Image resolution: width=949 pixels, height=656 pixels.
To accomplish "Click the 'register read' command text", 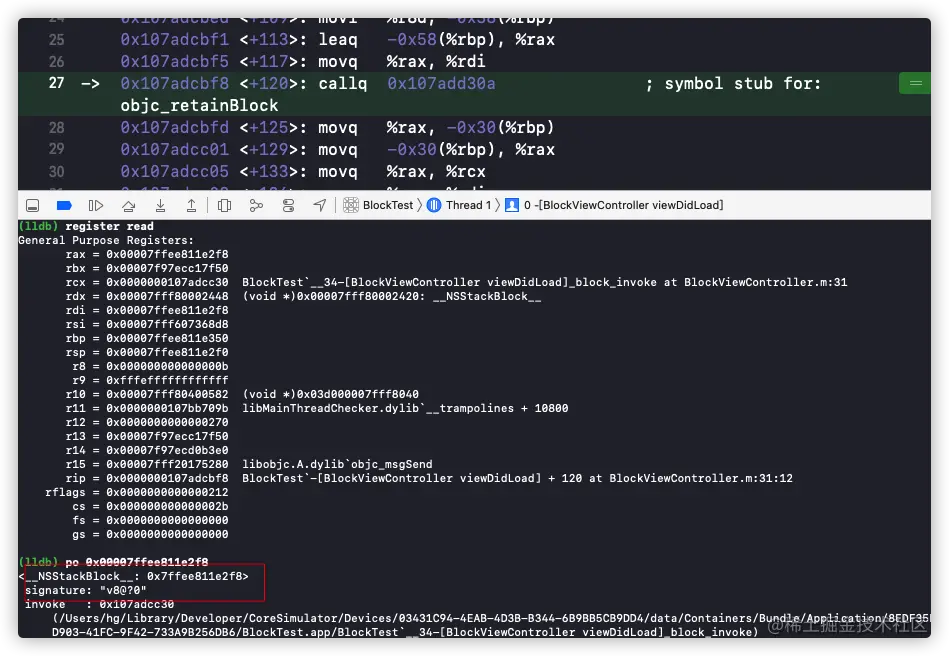I will point(110,226).
